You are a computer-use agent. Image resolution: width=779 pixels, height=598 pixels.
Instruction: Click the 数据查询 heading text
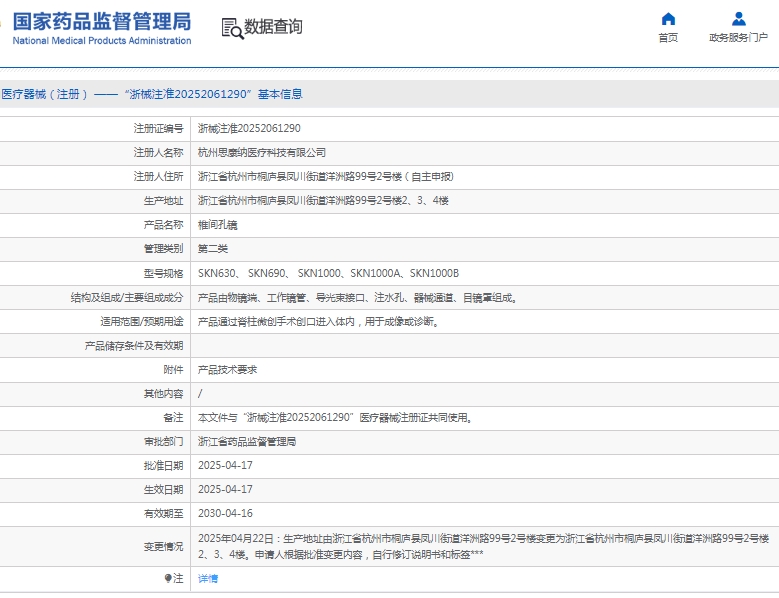pos(273,27)
